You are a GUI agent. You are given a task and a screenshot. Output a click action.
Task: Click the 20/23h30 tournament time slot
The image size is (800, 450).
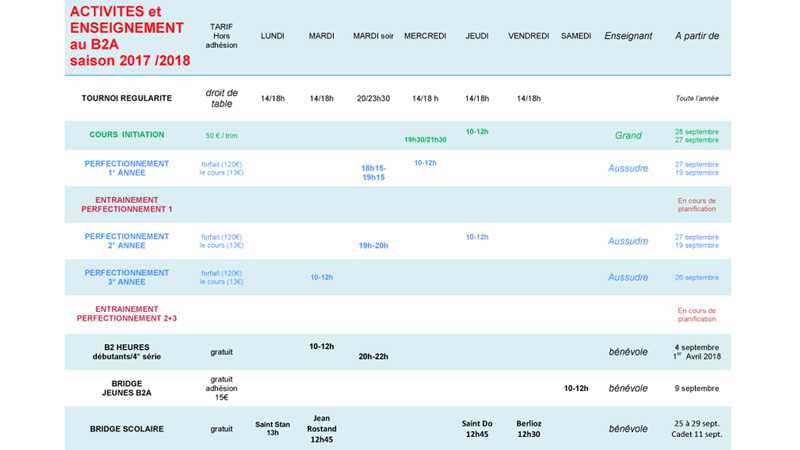click(x=373, y=98)
